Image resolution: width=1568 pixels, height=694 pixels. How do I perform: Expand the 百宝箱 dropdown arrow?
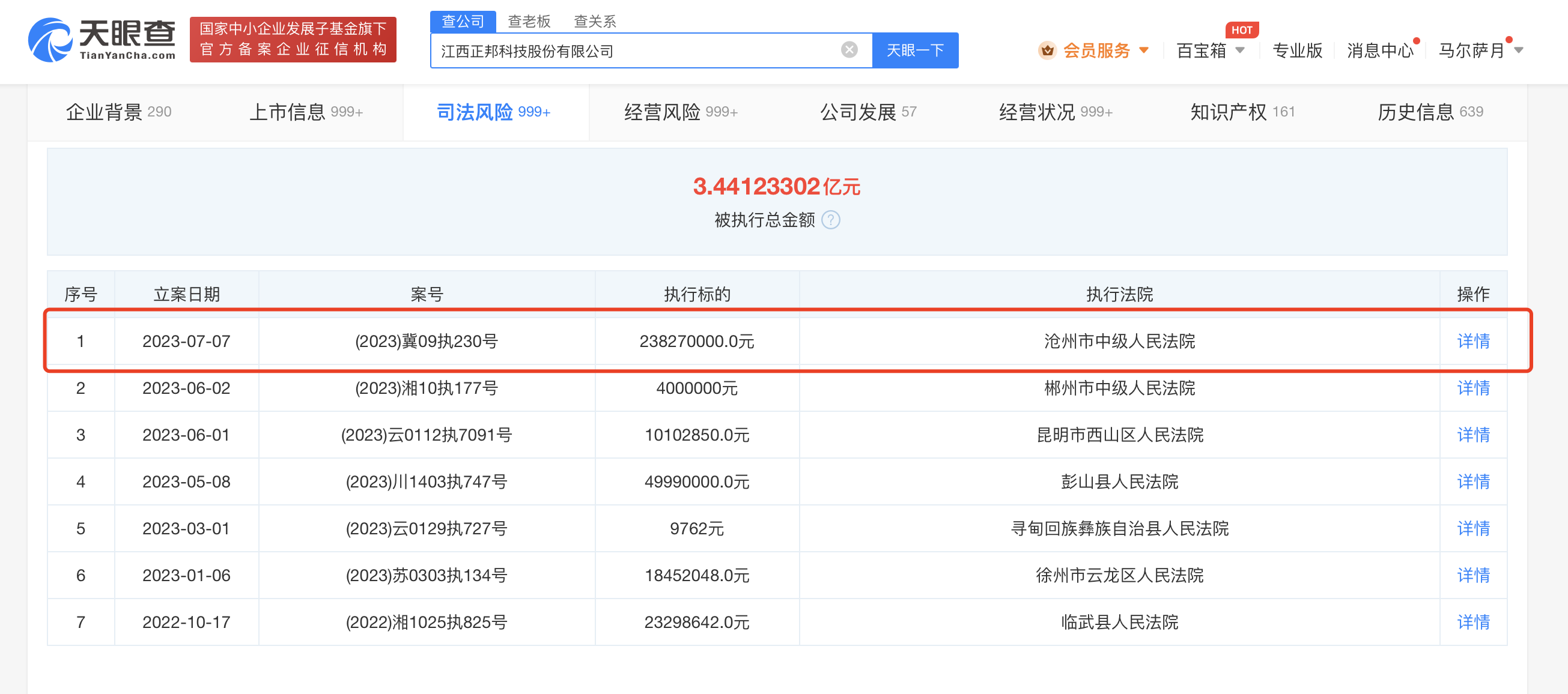pyautogui.click(x=1240, y=50)
